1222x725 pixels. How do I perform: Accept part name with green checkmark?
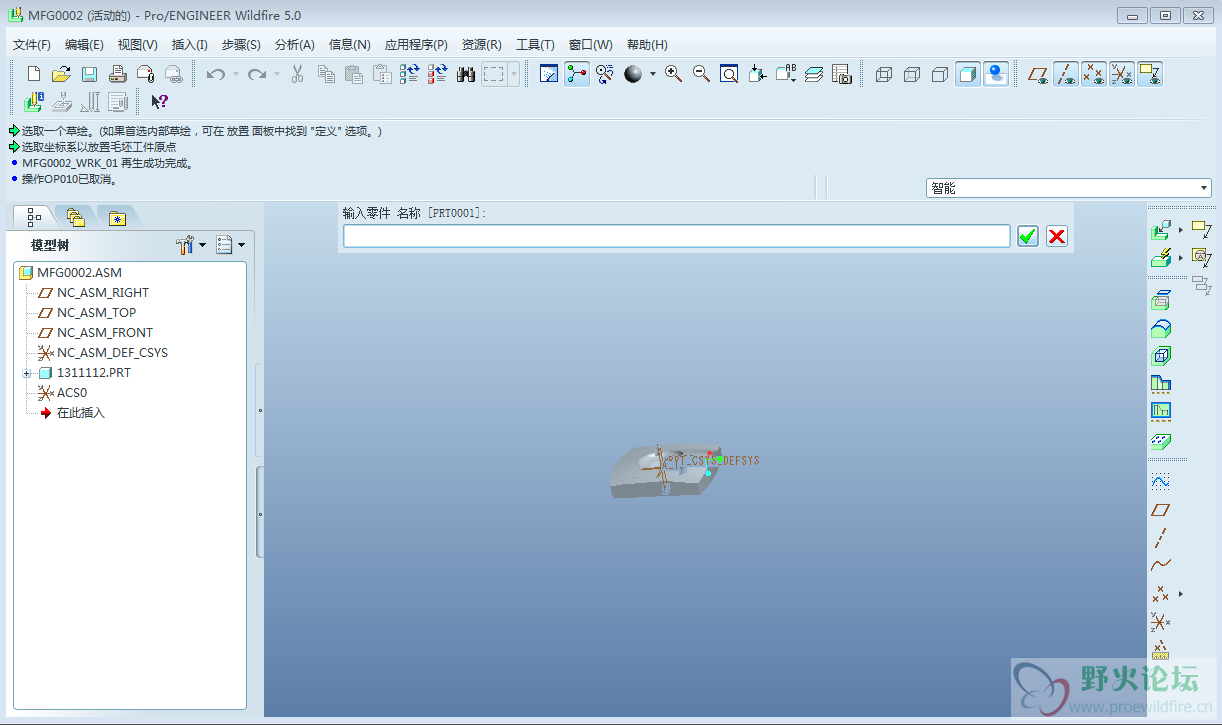tap(1028, 236)
